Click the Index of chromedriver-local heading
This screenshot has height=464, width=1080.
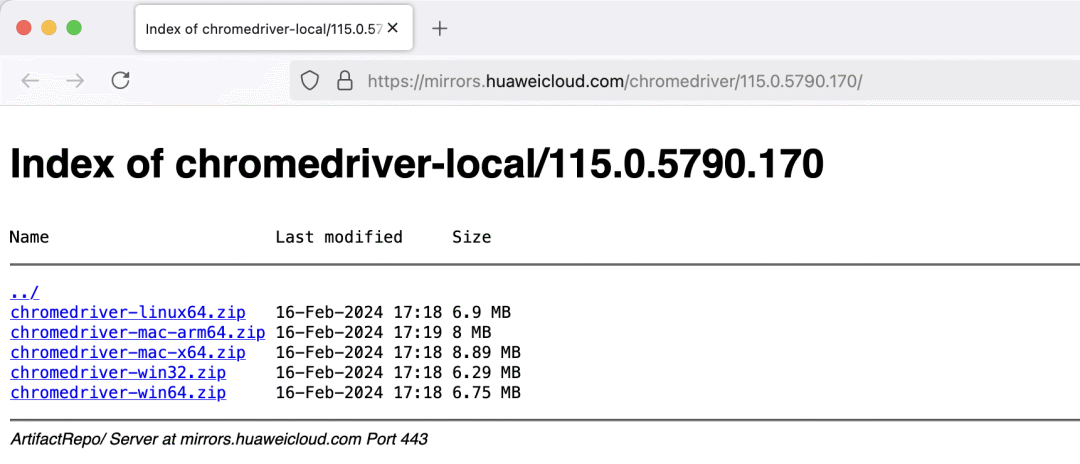click(x=417, y=164)
